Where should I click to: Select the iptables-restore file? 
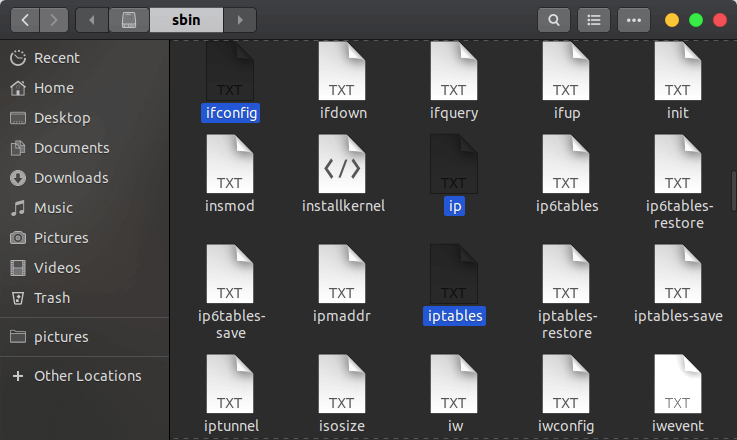pyautogui.click(x=566, y=292)
